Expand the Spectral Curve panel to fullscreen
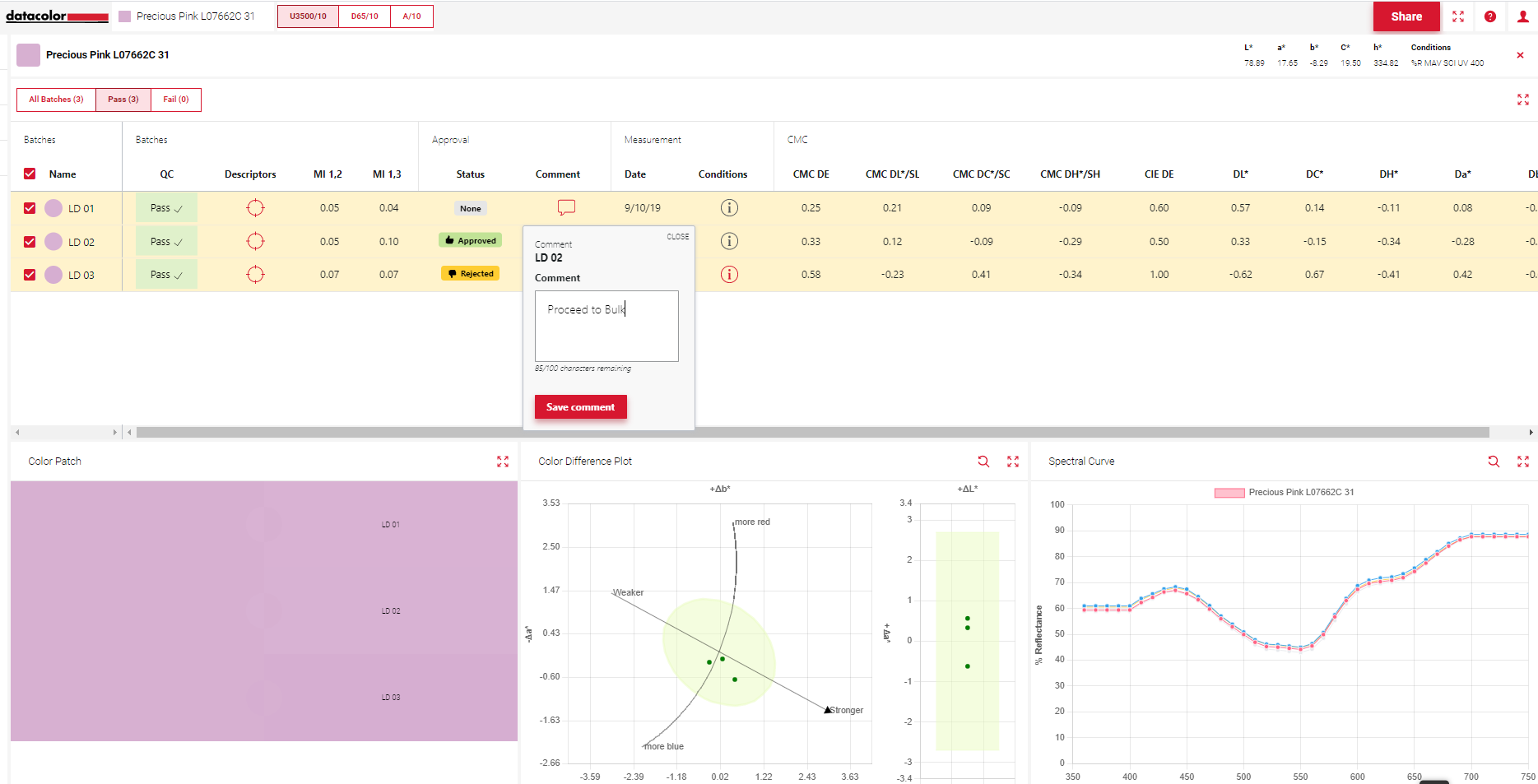1538x784 pixels. (1523, 462)
